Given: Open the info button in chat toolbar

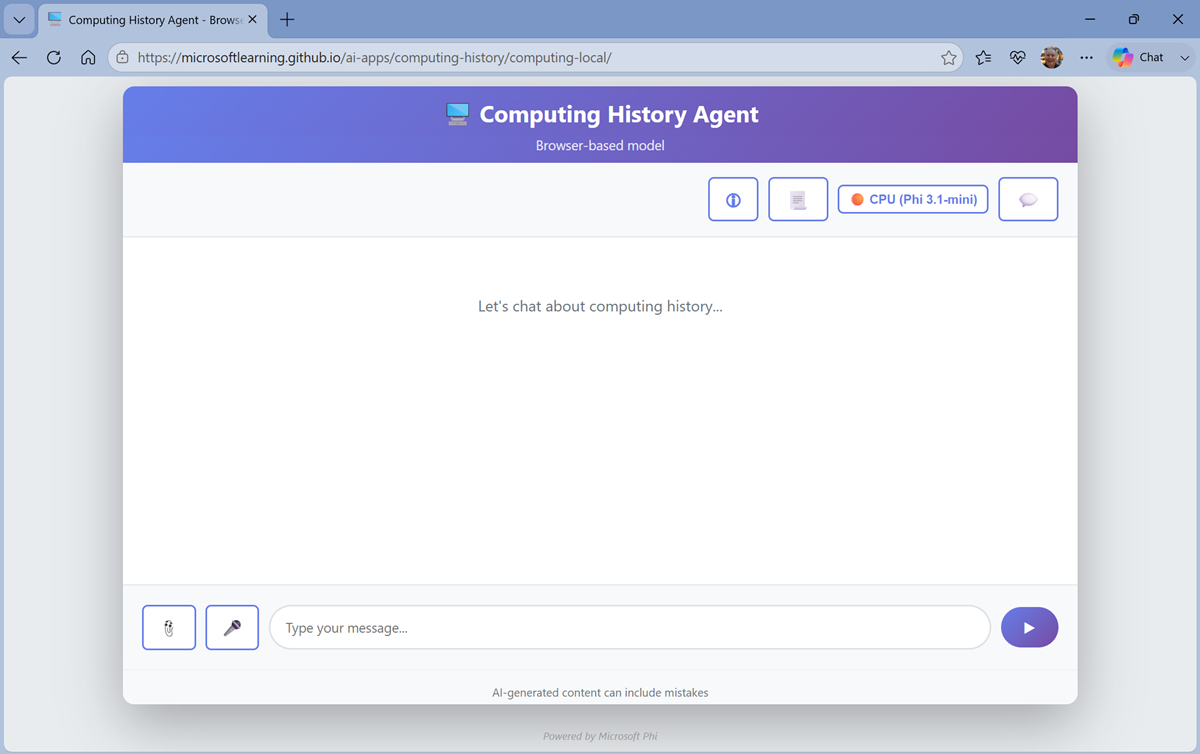Looking at the screenshot, I should tap(733, 199).
